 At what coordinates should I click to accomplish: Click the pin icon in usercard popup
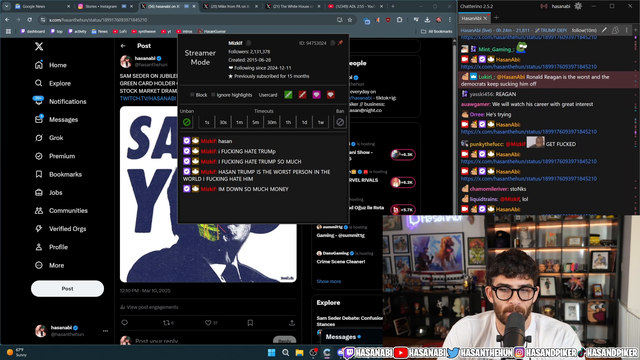point(340,43)
